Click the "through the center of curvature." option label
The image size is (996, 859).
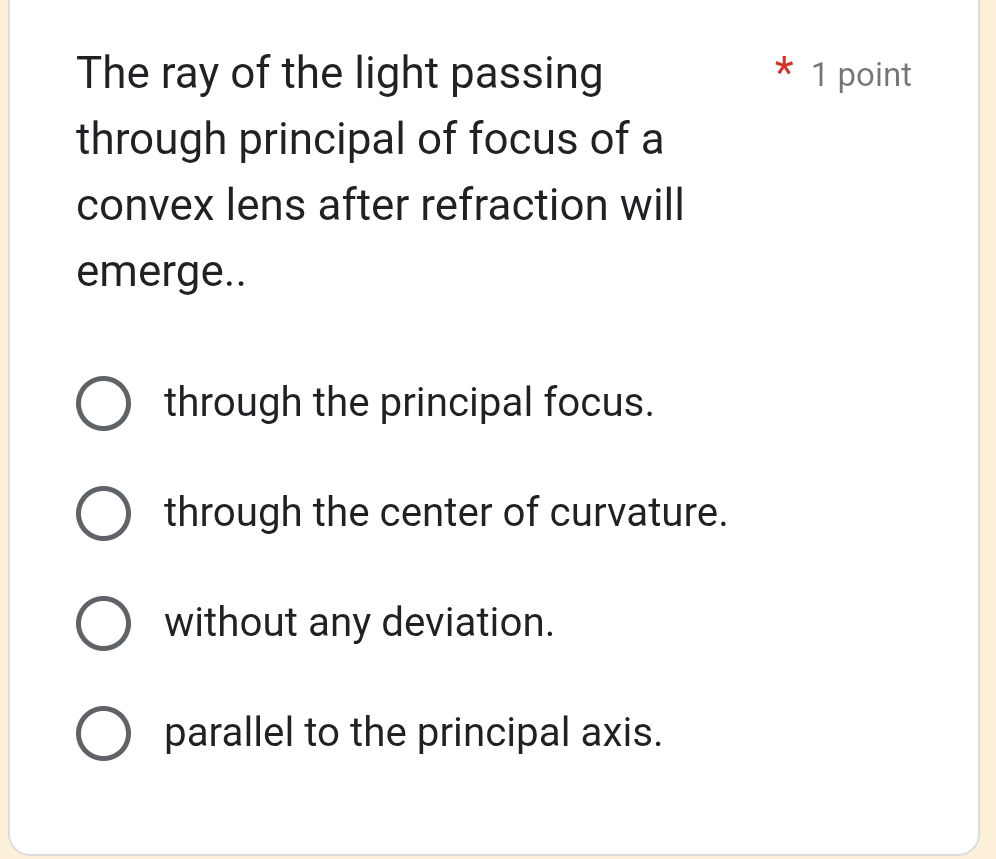(x=445, y=513)
